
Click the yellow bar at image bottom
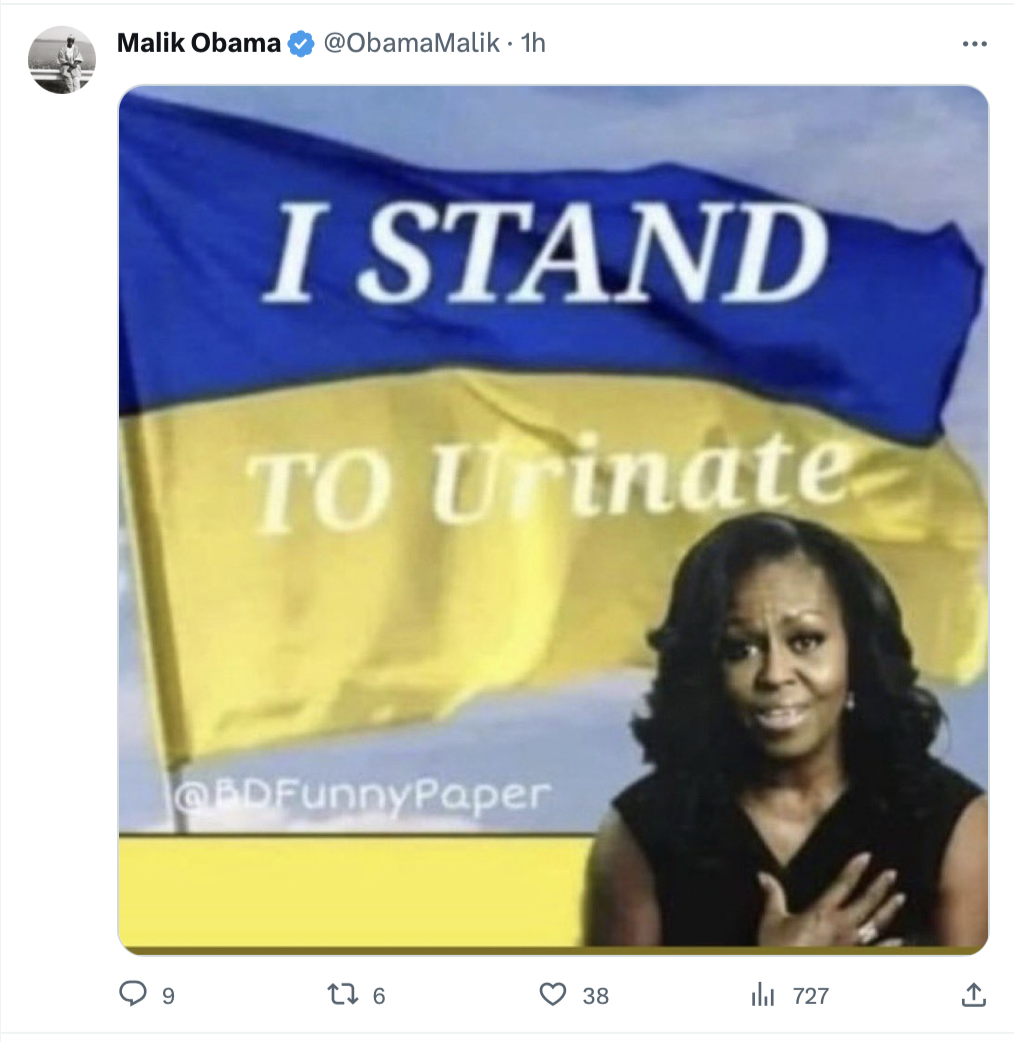(x=350, y=890)
